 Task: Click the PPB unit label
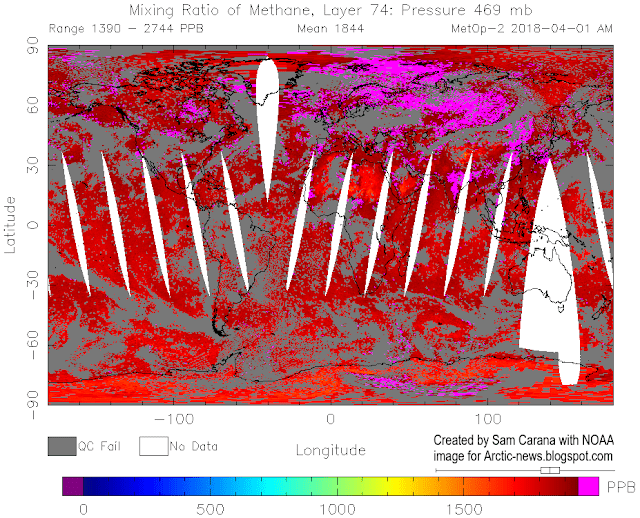[618, 486]
